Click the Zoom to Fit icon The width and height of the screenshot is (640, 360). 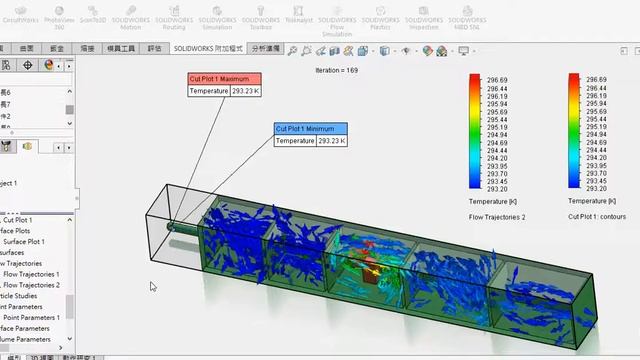point(292,51)
